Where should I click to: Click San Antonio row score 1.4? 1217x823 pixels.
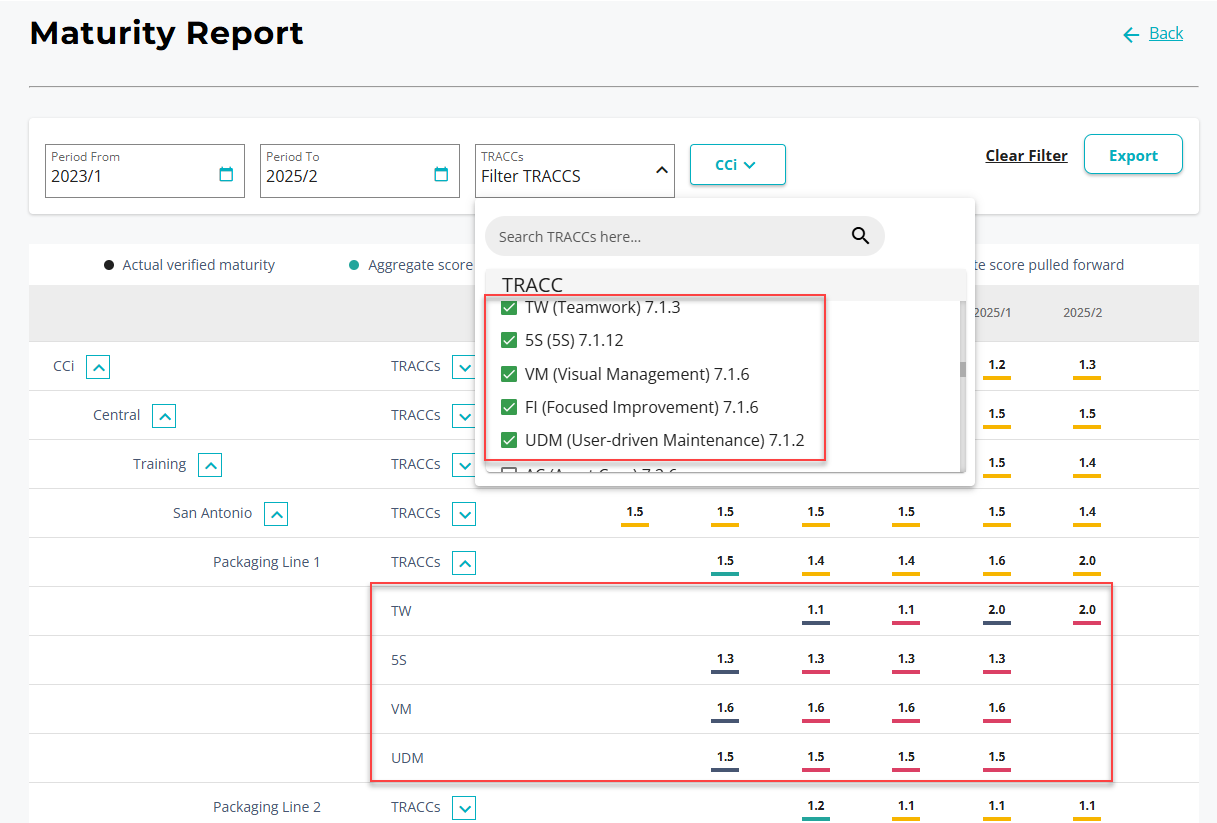tap(1087, 513)
